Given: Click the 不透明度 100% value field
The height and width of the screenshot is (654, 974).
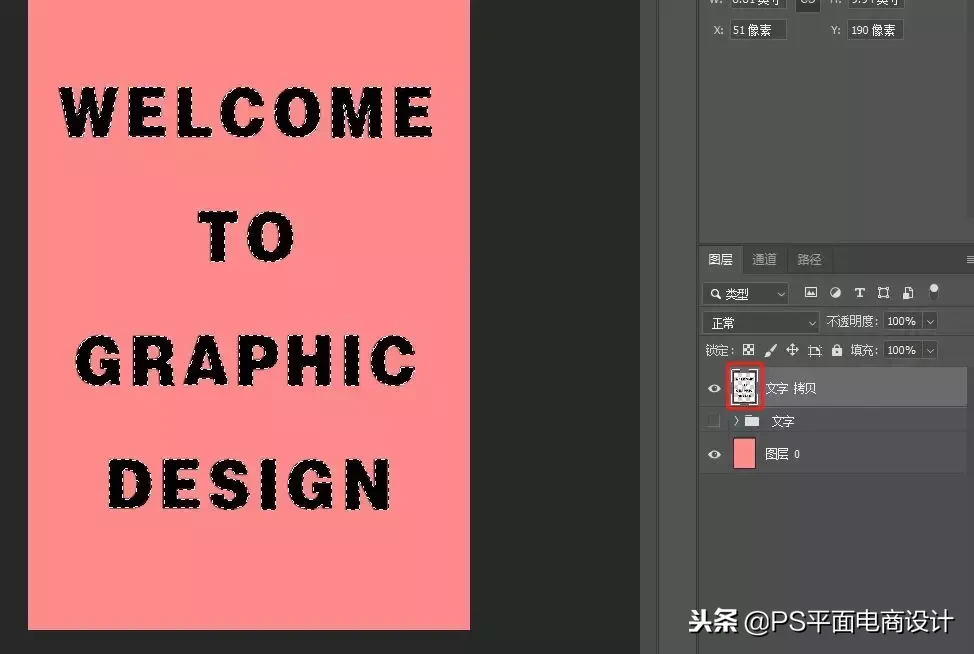Looking at the screenshot, I should click(x=903, y=321).
